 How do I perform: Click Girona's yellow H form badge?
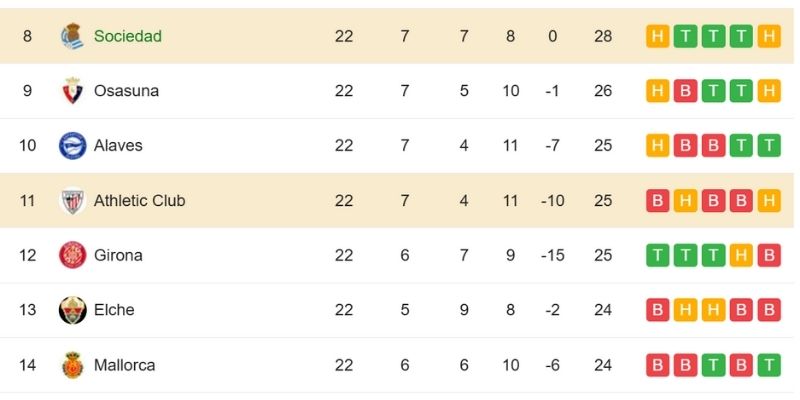click(741, 255)
